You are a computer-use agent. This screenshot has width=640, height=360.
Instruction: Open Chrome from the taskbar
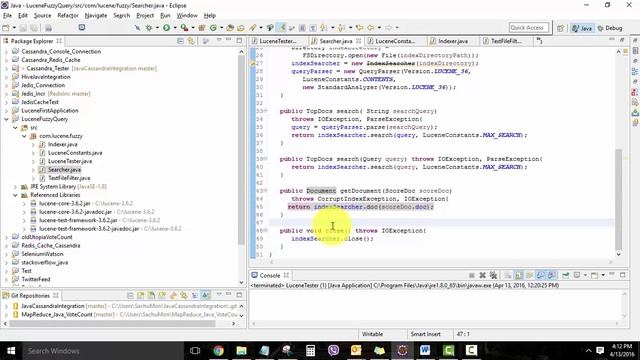218,350
